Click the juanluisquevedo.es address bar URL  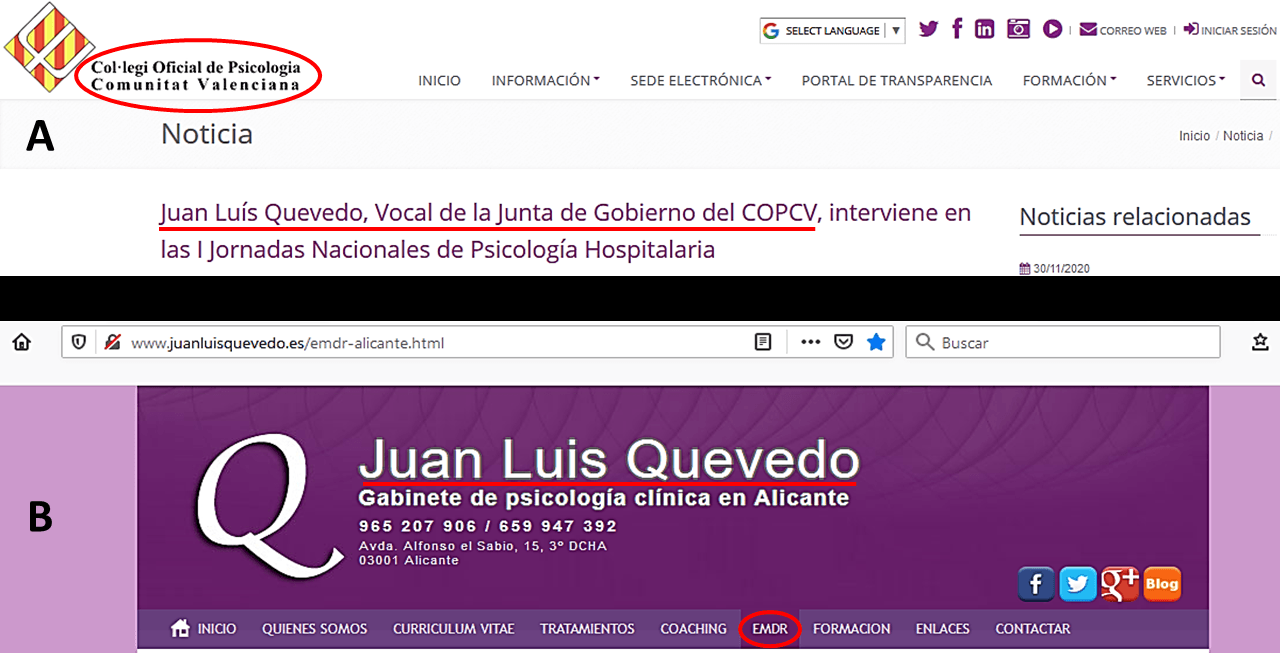288,343
